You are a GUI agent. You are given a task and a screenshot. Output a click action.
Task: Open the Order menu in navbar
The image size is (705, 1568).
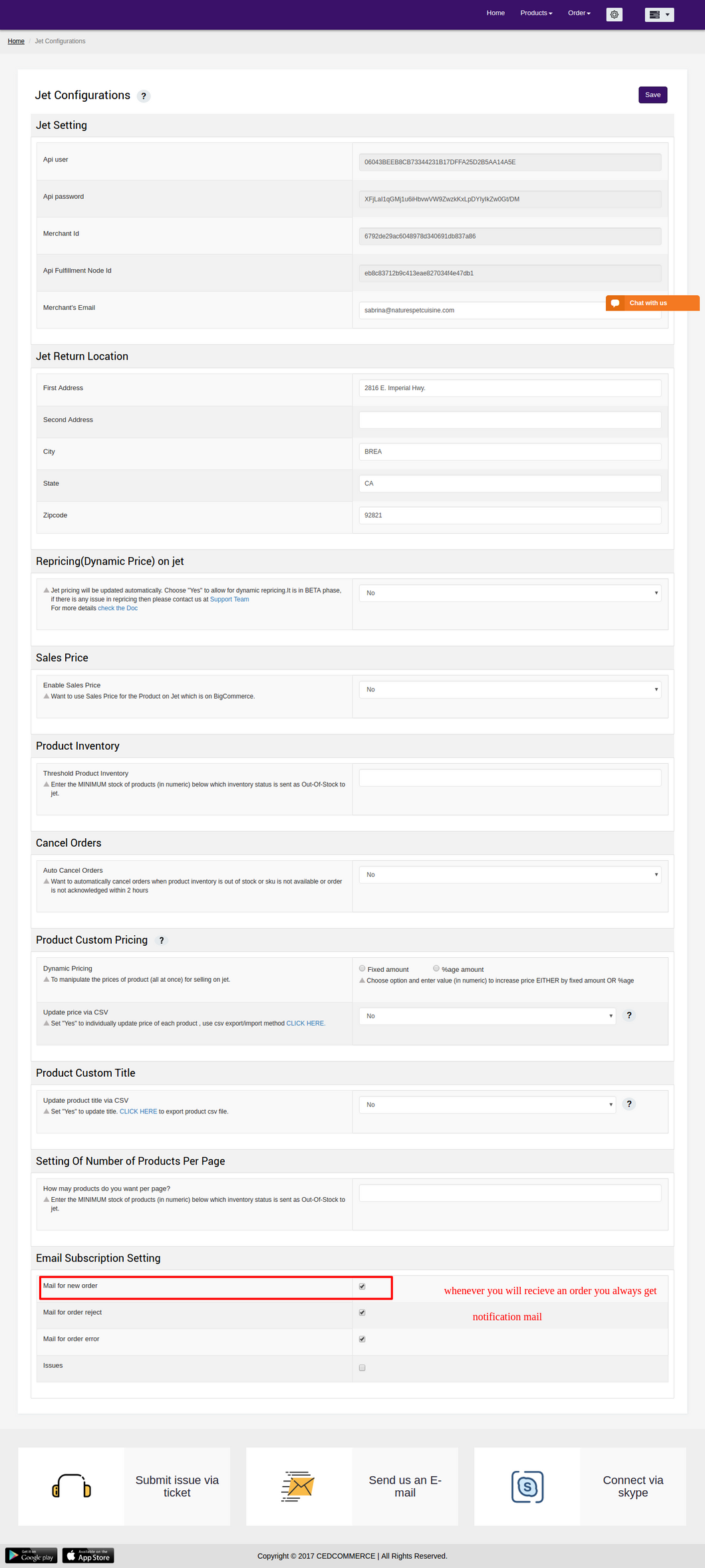[x=579, y=13]
